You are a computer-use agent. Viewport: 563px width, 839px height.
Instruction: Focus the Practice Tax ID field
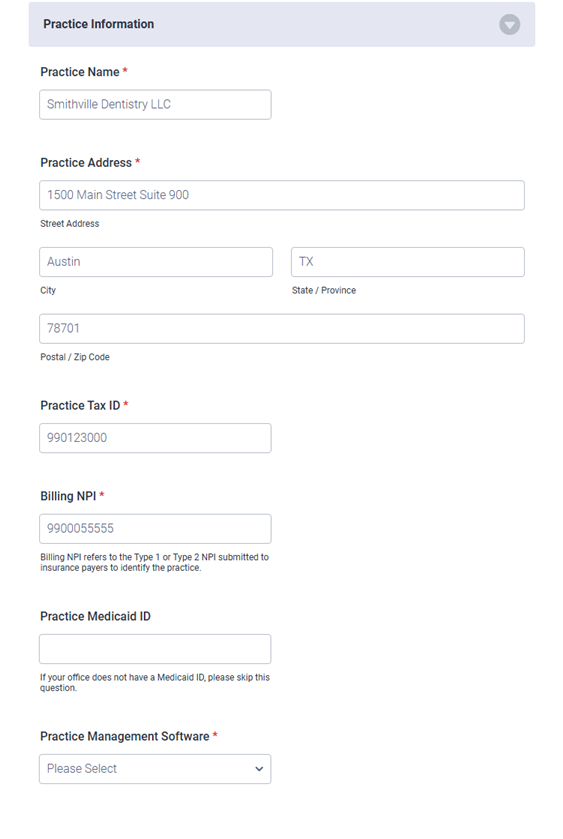click(155, 438)
